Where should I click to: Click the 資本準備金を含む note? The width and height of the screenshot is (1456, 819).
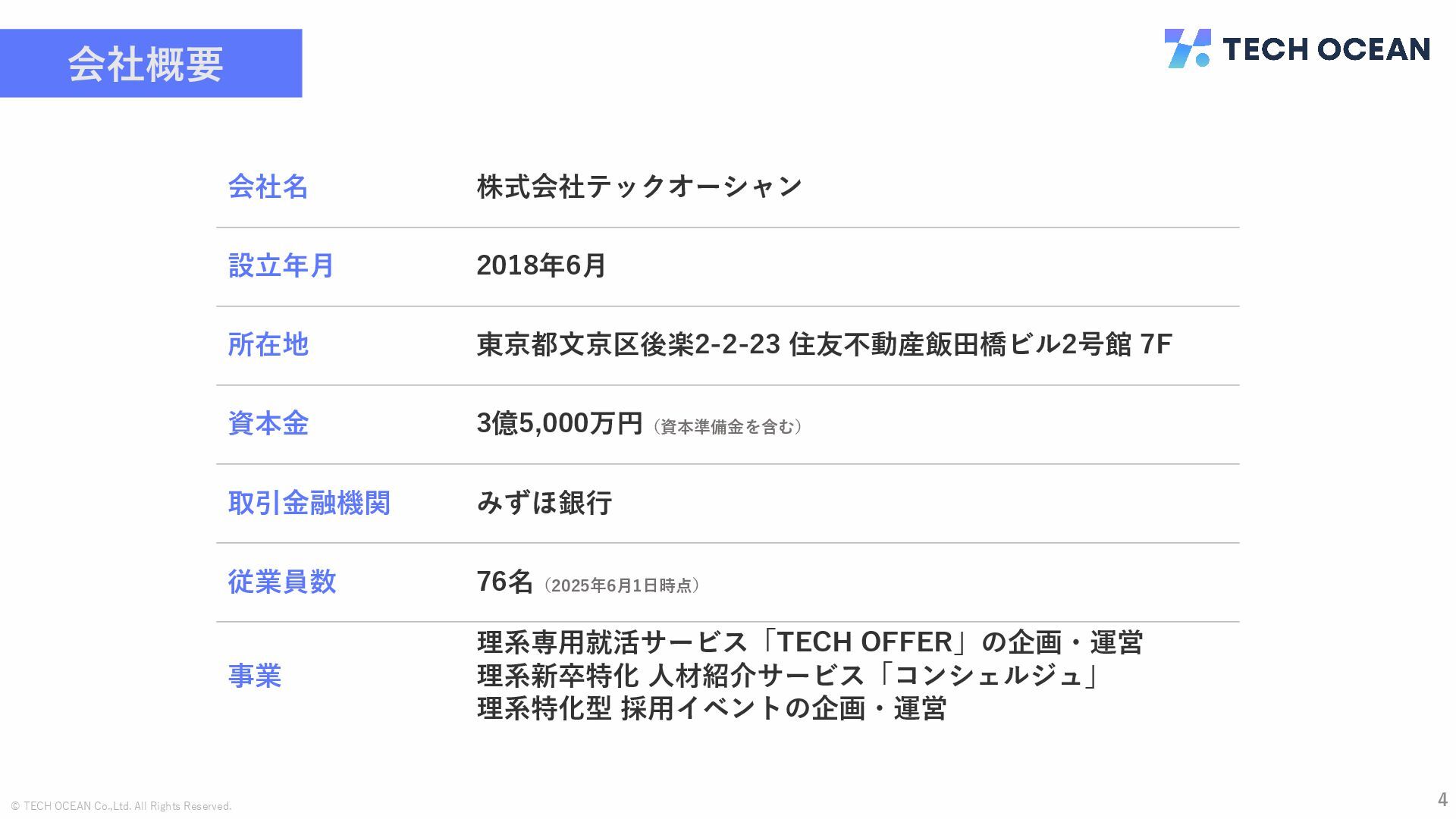[727, 427]
